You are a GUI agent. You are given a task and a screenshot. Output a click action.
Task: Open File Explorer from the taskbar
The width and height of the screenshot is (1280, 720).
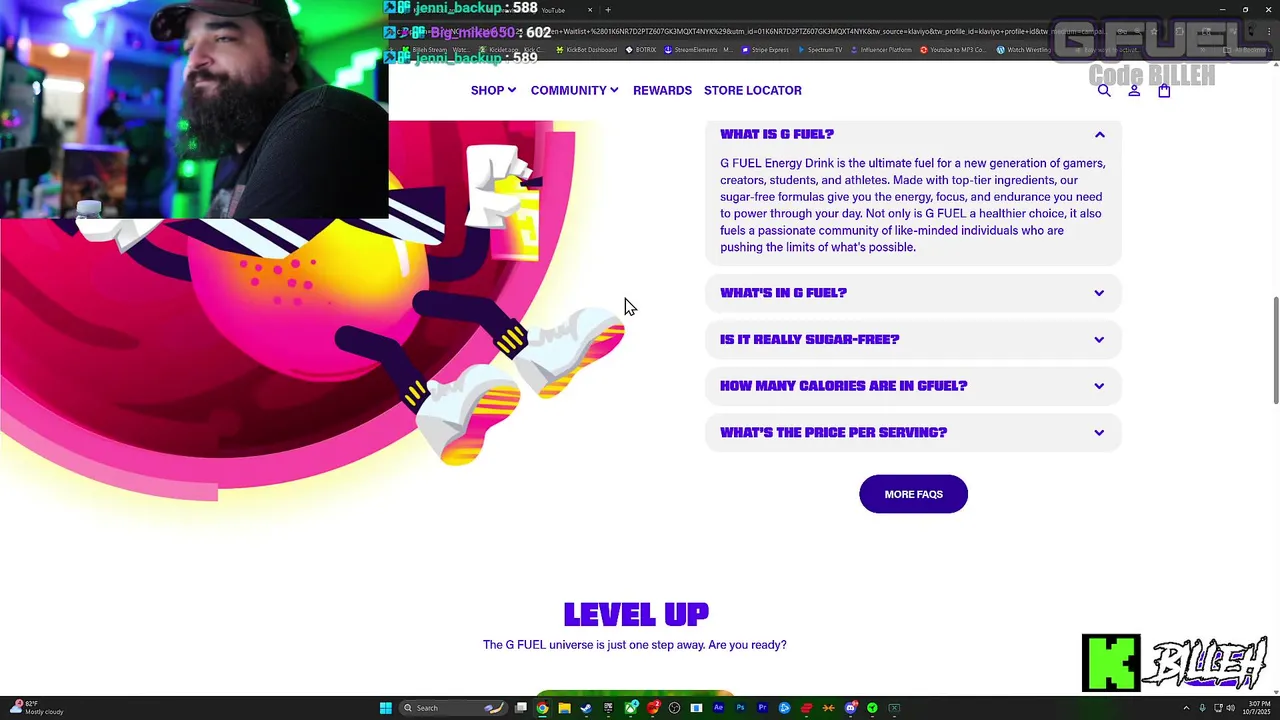565,708
